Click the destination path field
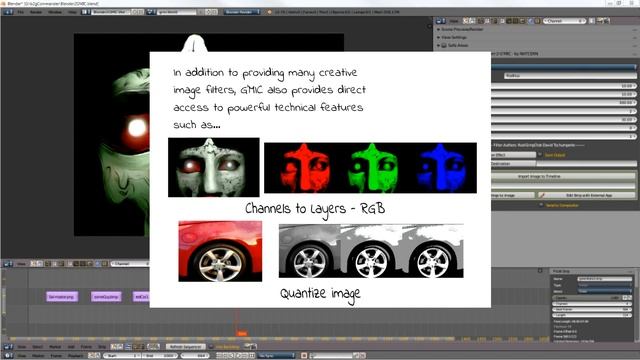 pyautogui.click(x=587, y=164)
